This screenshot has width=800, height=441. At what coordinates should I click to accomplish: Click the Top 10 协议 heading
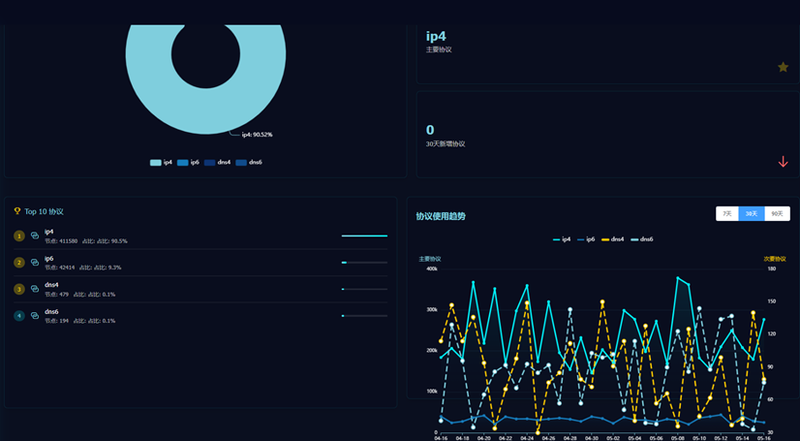pyautogui.click(x=44, y=211)
